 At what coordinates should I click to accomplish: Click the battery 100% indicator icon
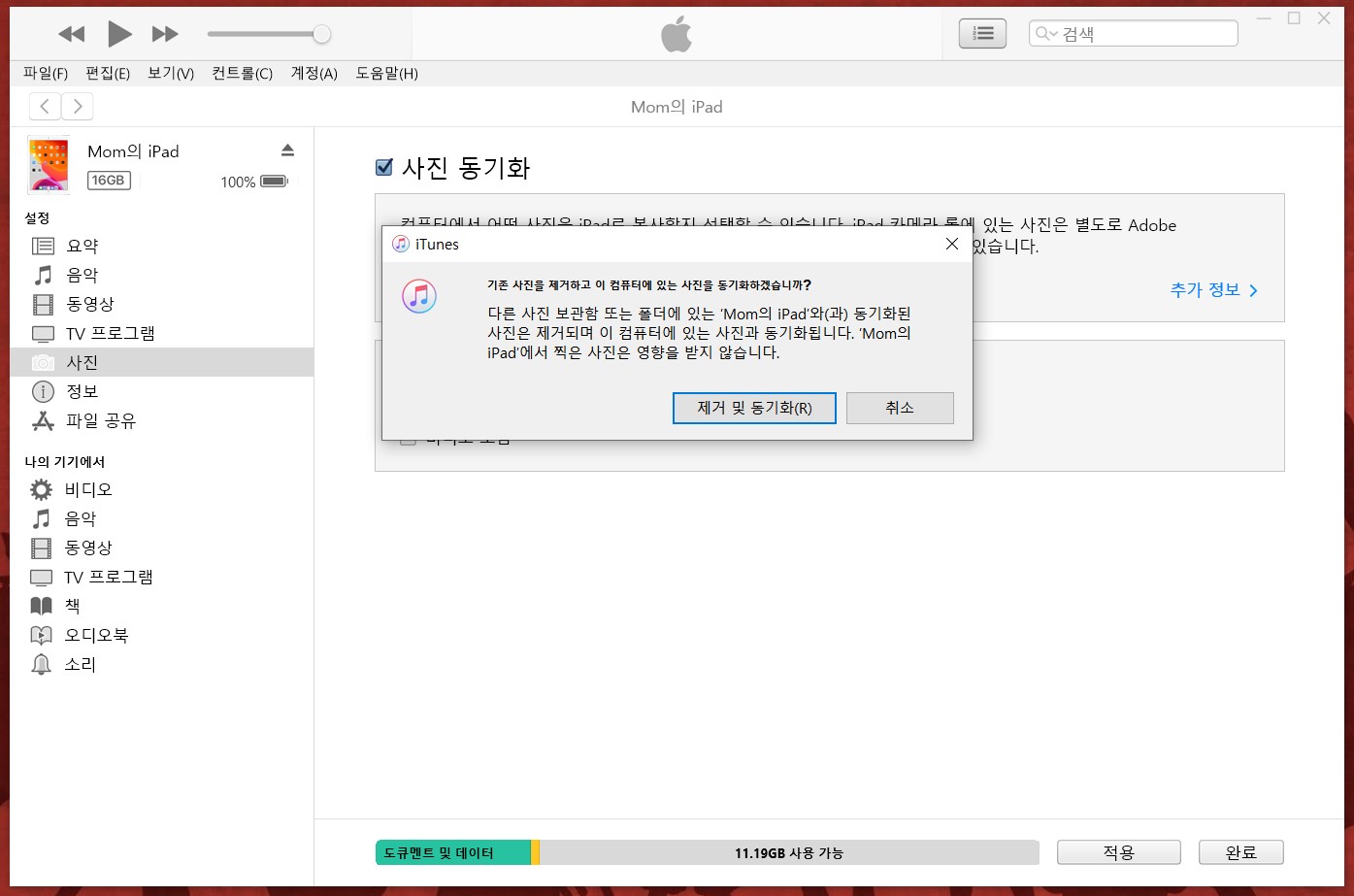coord(275,182)
